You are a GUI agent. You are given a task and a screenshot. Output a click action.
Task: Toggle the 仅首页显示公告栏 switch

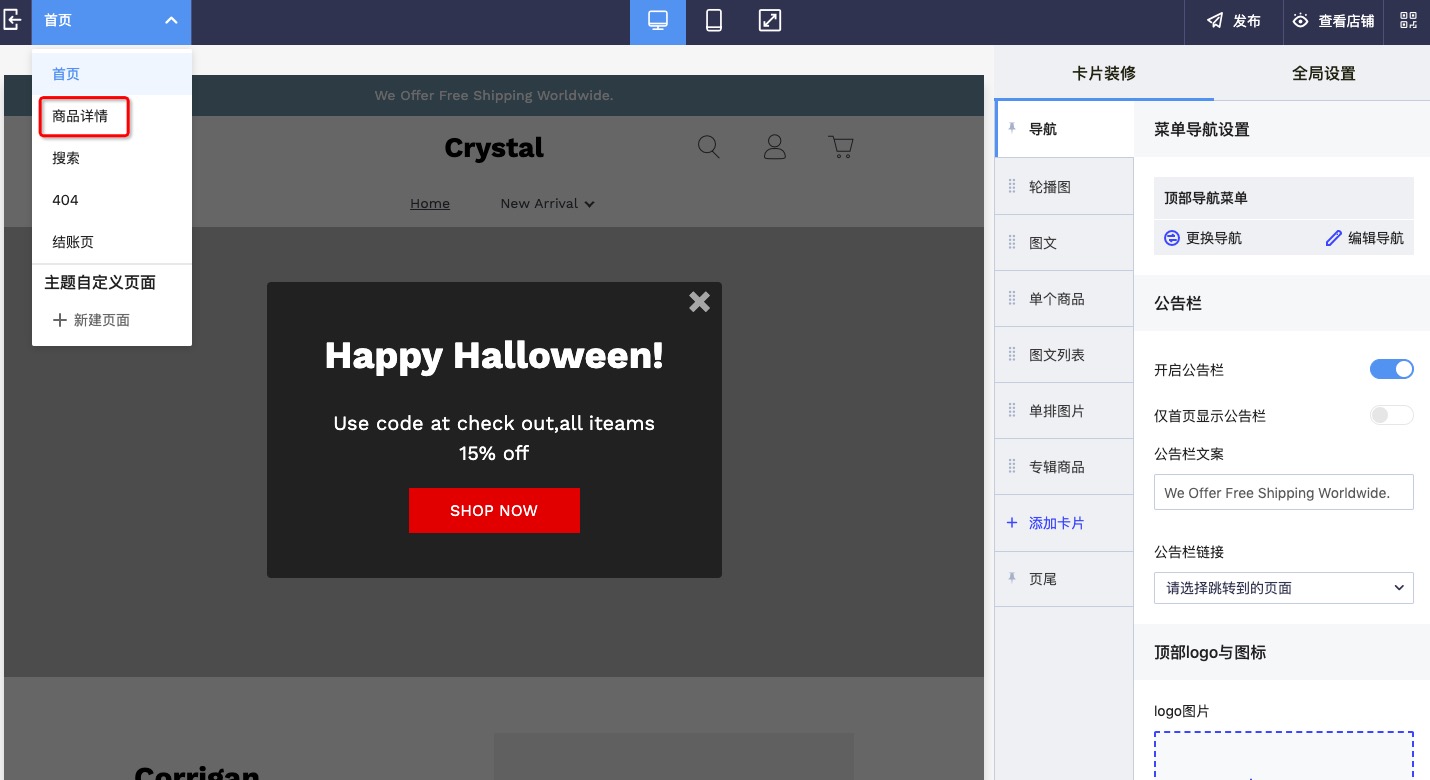(1391, 415)
